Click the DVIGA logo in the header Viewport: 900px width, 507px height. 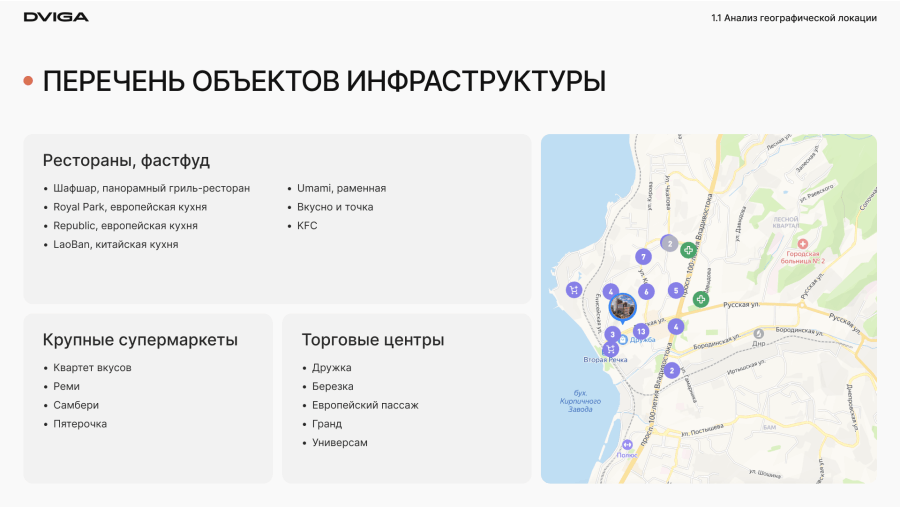(56, 17)
